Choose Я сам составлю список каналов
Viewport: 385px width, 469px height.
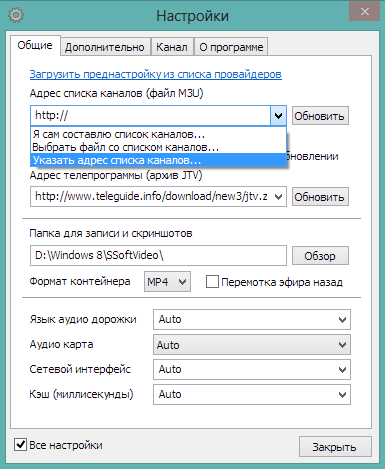tap(158, 134)
